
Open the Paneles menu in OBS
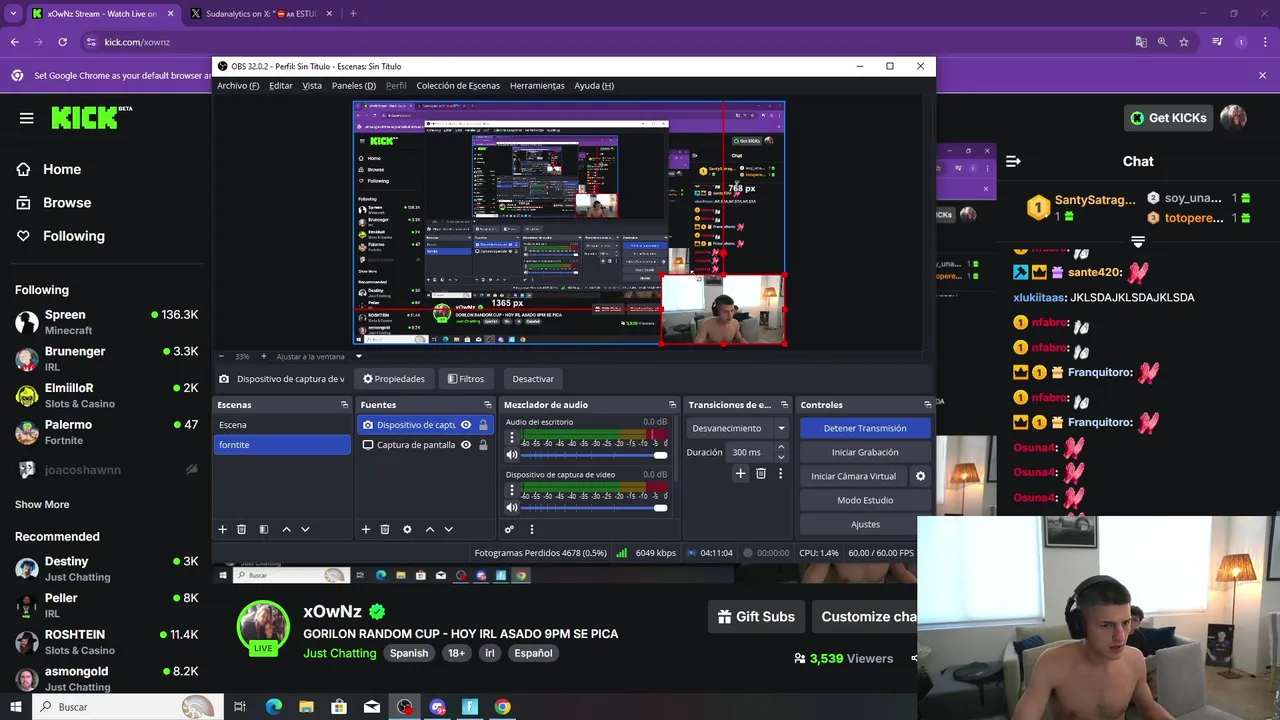354,86
